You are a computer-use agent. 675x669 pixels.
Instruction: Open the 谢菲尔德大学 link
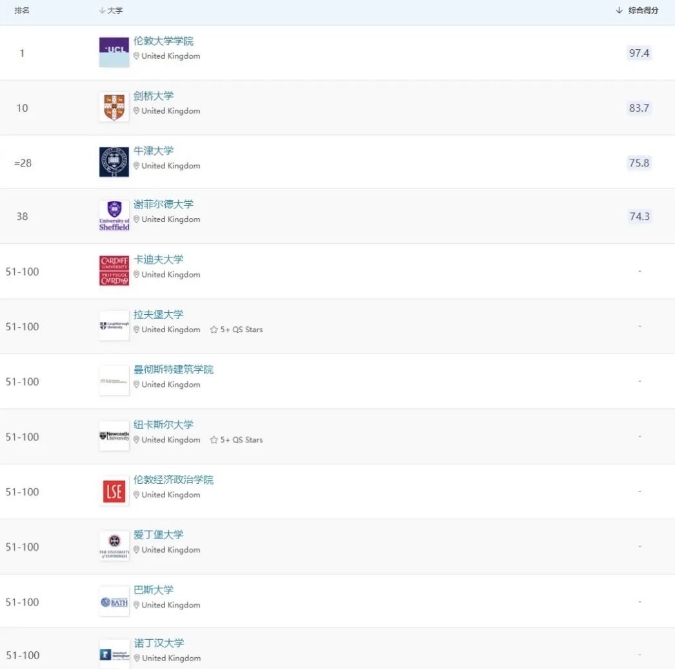tap(164, 204)
